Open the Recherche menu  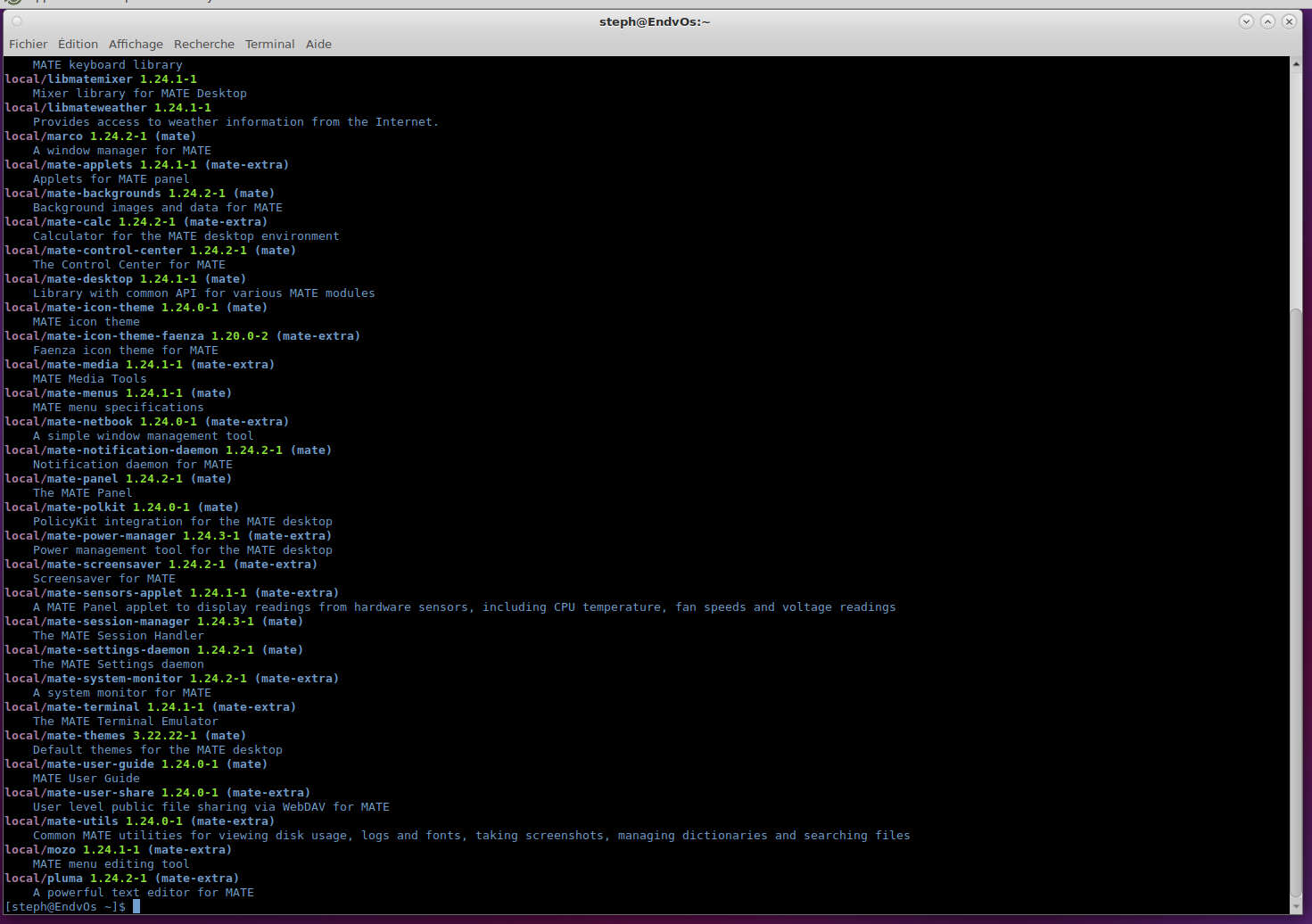[x=204, y=44]
